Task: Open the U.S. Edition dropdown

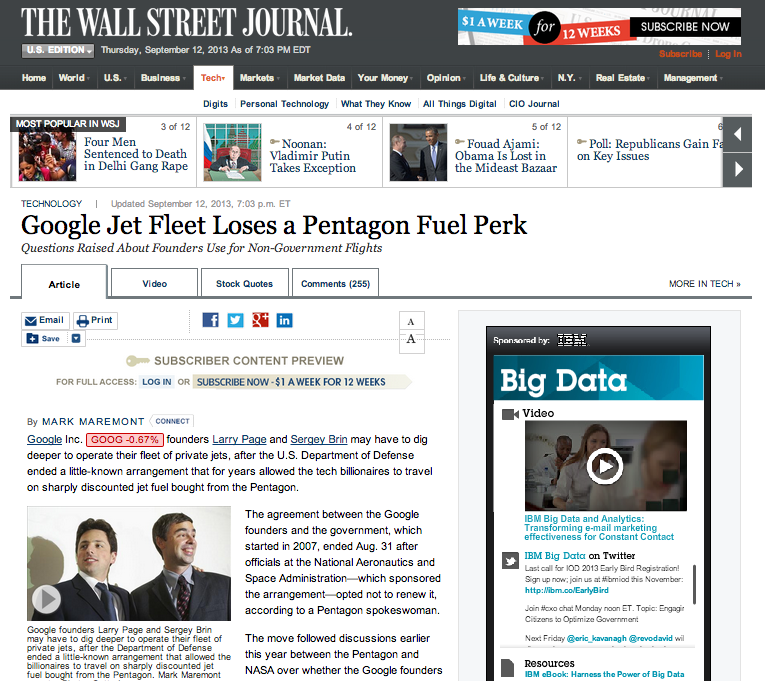Action: 59,51
